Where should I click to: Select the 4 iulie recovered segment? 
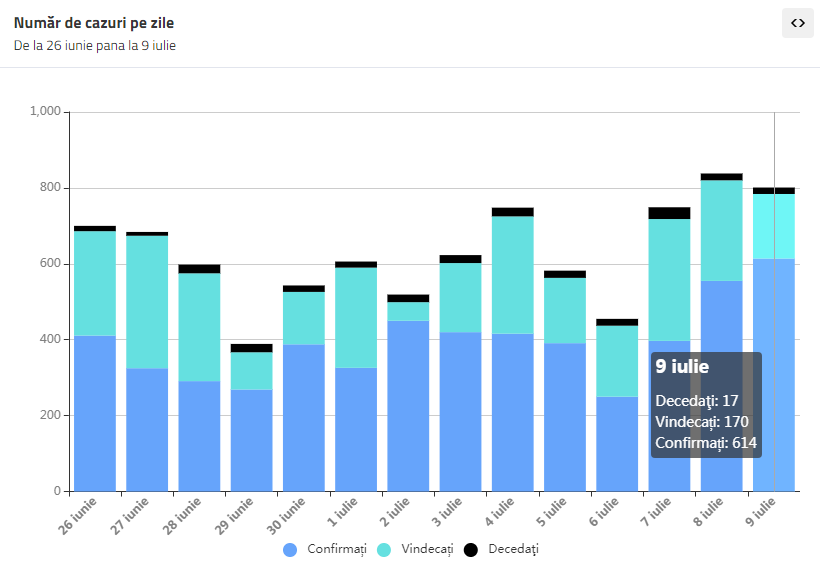pos(513,275)
